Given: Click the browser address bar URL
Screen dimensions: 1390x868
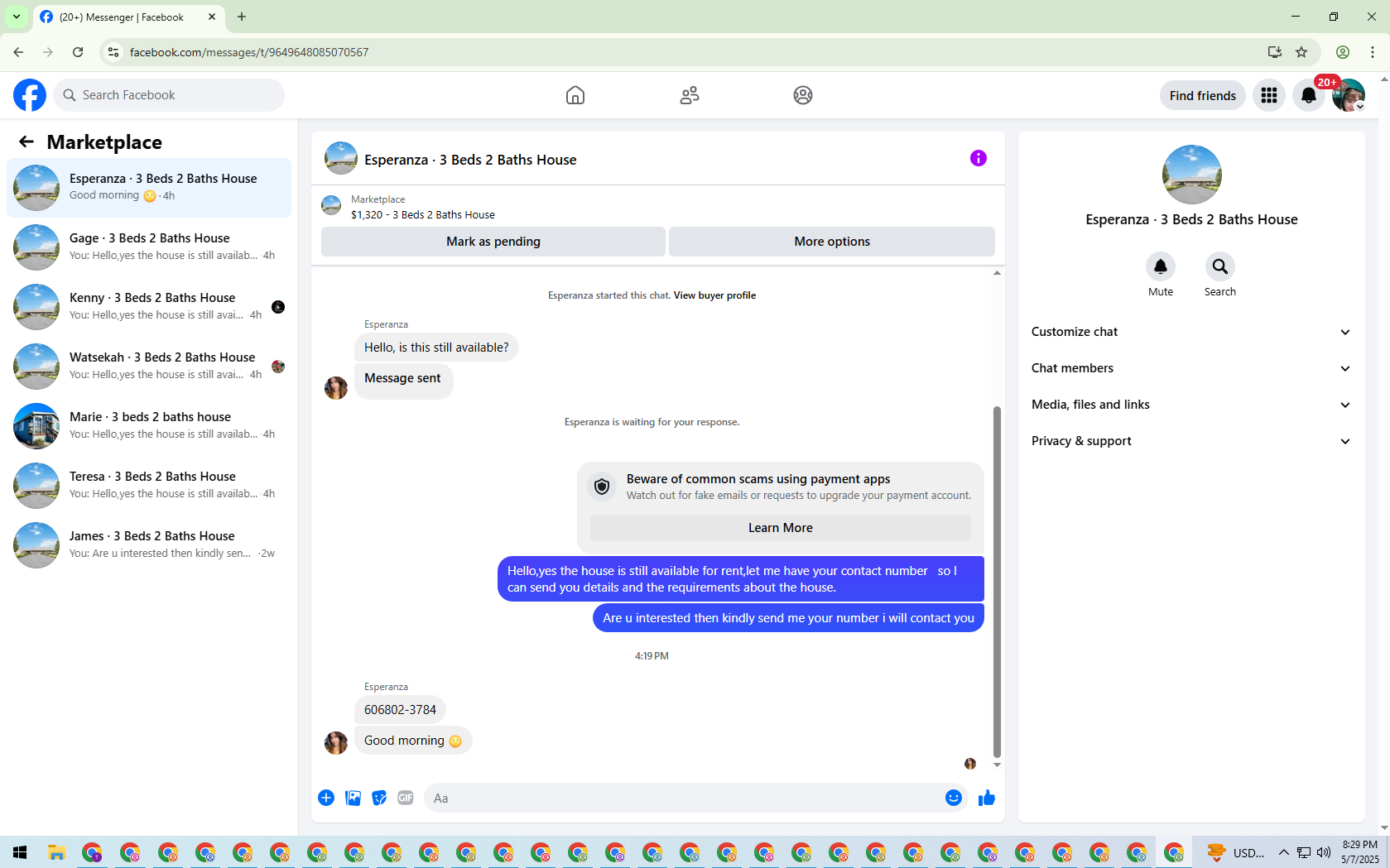Looking at the screenshot, I should [249, 52].
